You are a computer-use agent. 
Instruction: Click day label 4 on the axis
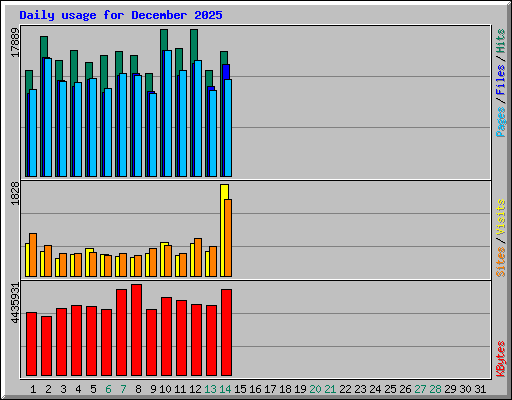(x=78, y=389)
